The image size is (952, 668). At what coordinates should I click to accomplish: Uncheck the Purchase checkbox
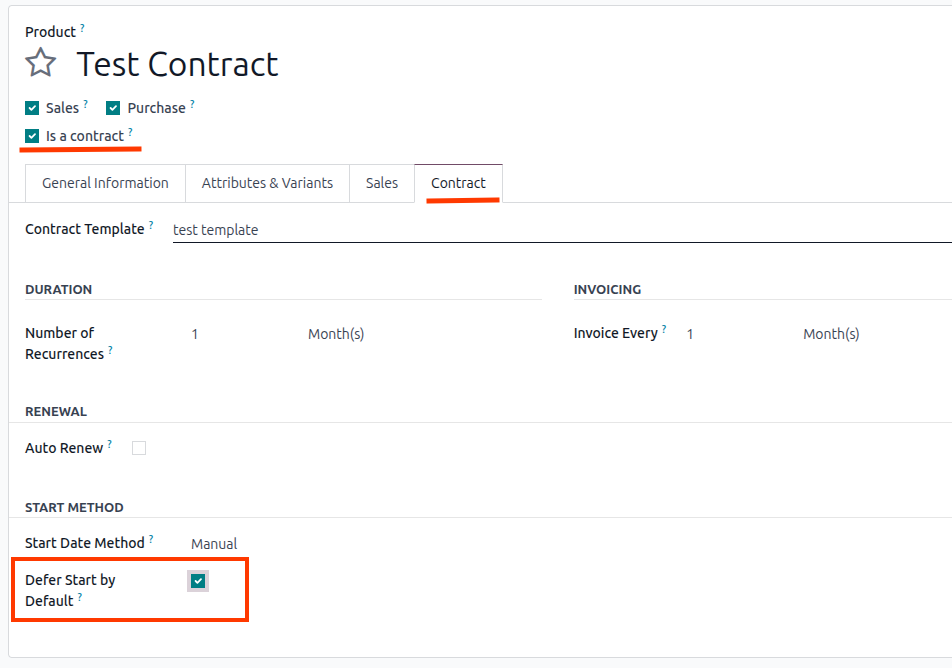113,108
